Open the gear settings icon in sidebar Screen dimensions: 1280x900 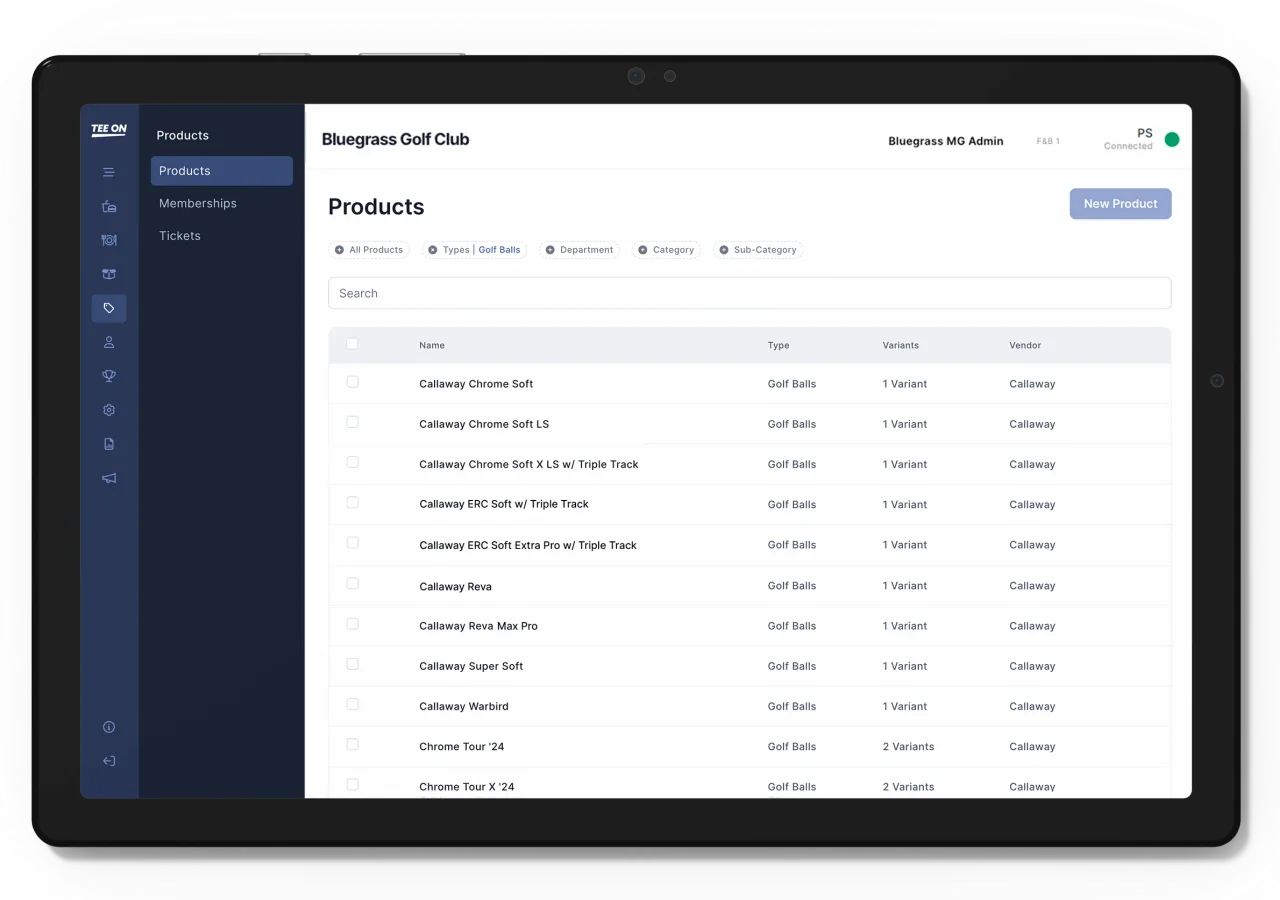click(109, 410)
